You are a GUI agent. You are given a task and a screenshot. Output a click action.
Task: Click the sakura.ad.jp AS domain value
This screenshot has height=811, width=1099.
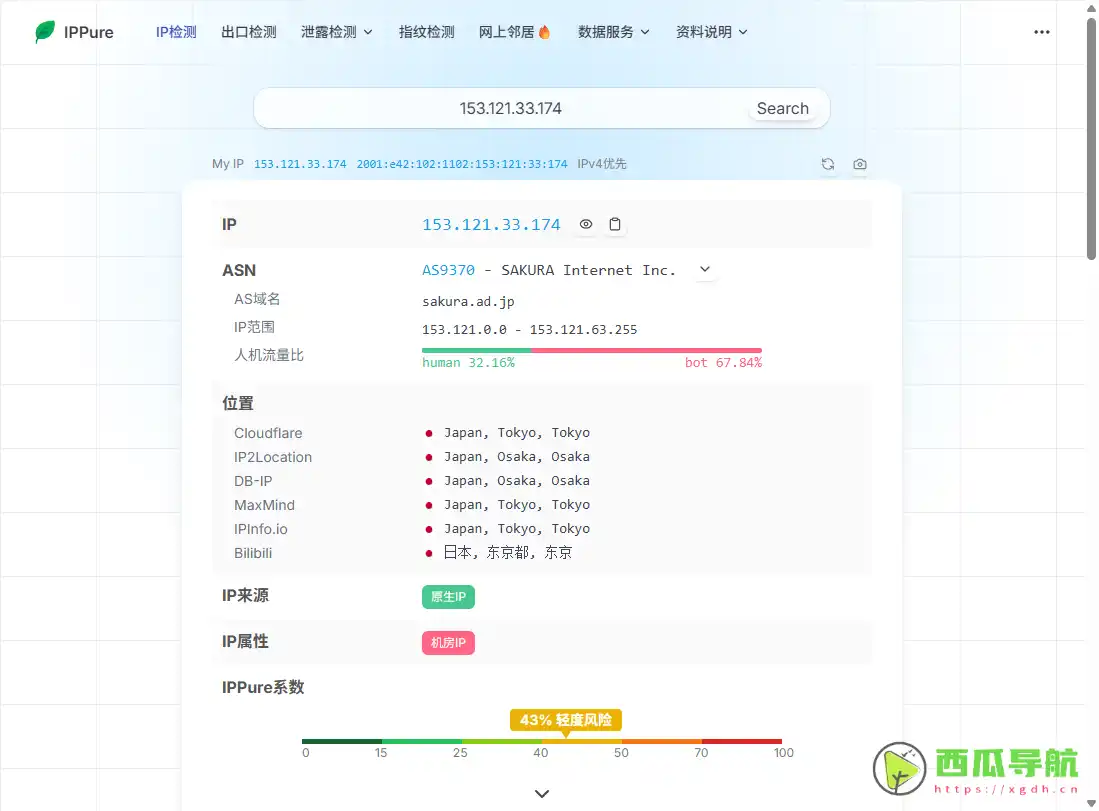[468, 301]
